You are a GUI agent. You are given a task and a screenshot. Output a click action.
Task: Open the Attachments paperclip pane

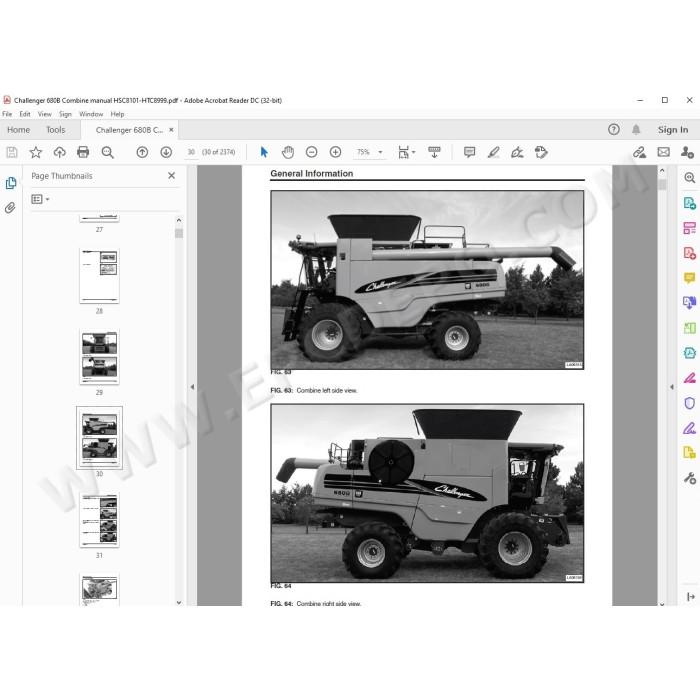(x=10, y=208)
